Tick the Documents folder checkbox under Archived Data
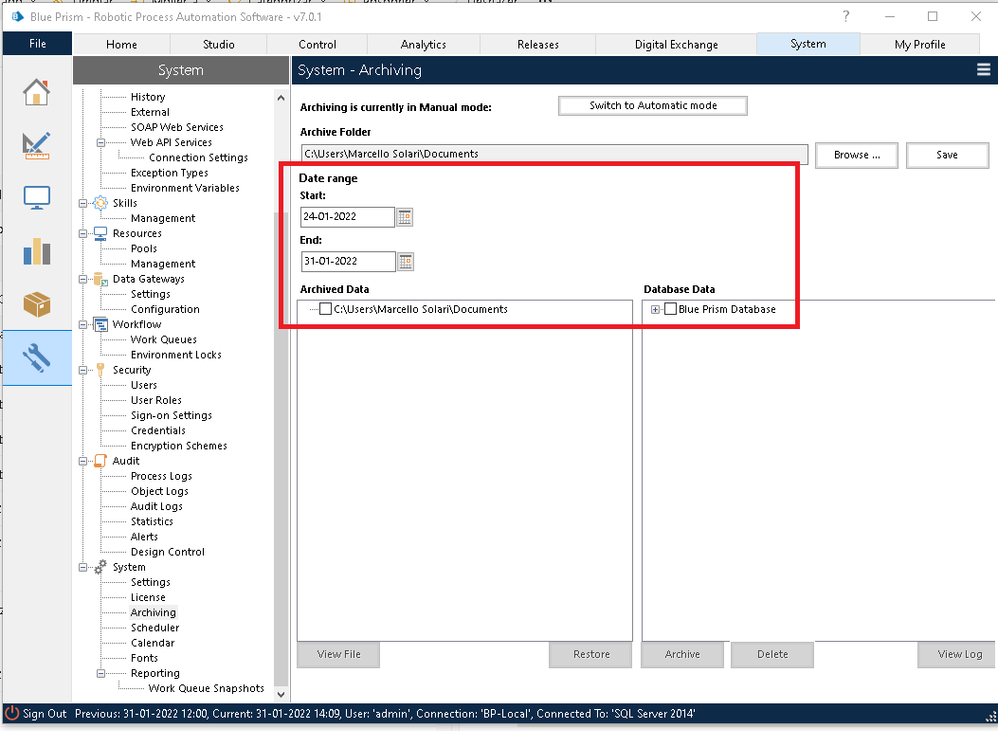 pyautogui.click(x=325, y=309)
